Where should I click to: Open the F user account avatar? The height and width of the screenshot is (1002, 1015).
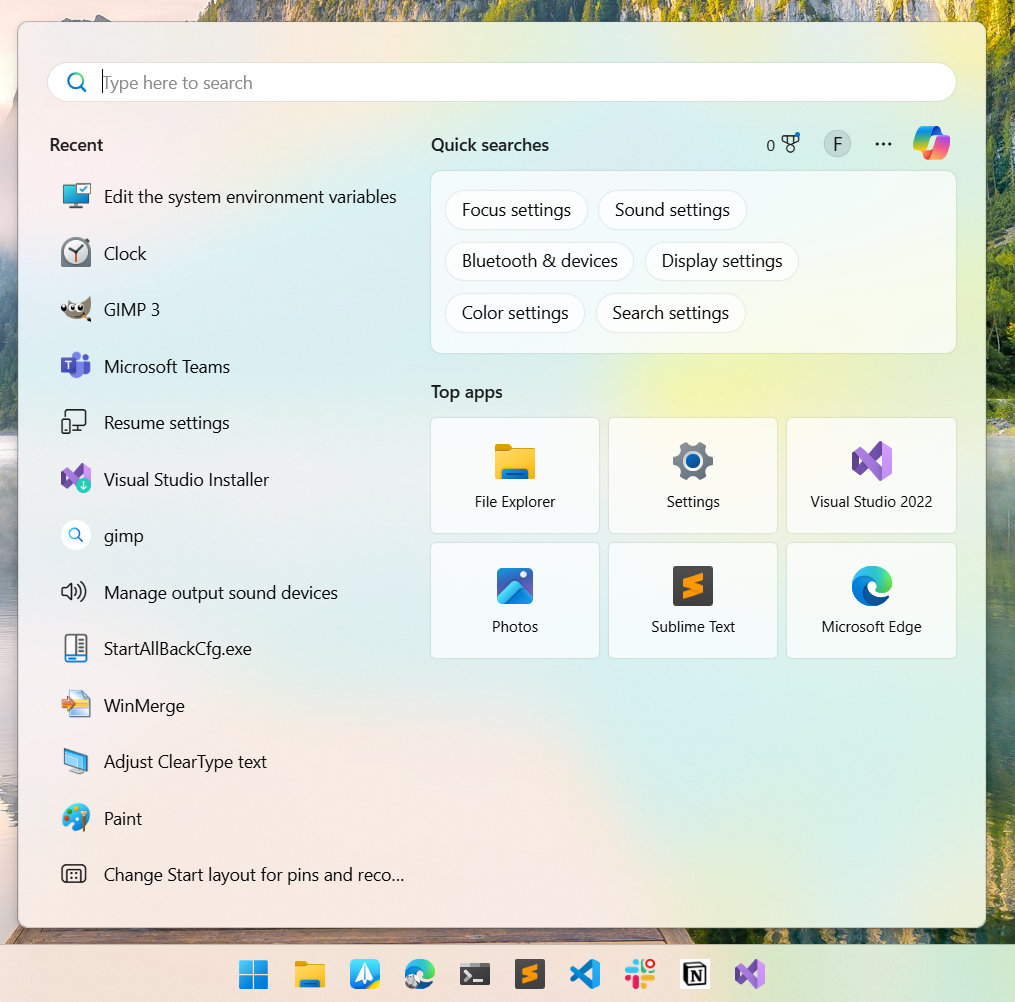(837, 144)
